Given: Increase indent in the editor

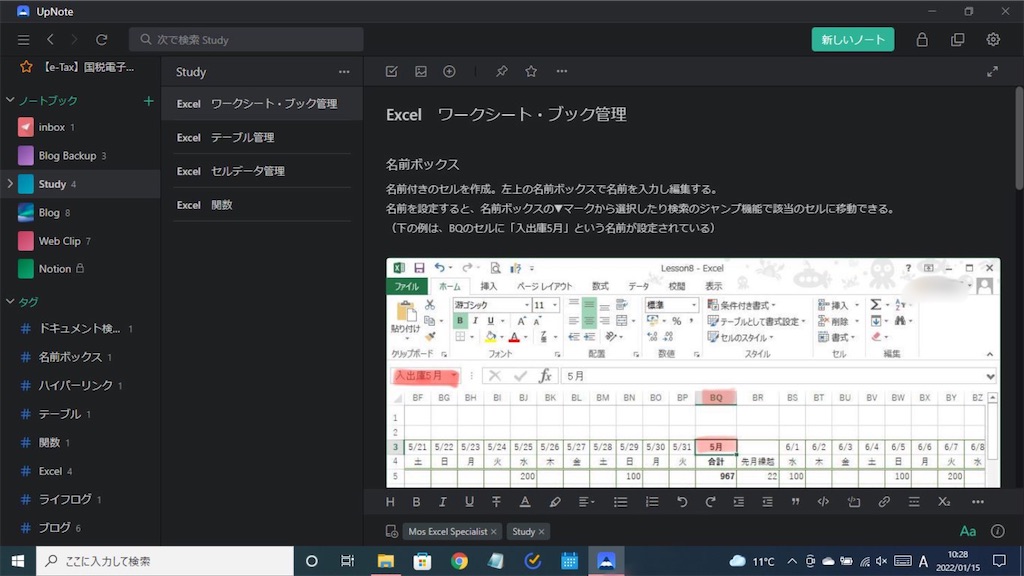Looking at the screenshot, I should point(739,502).
